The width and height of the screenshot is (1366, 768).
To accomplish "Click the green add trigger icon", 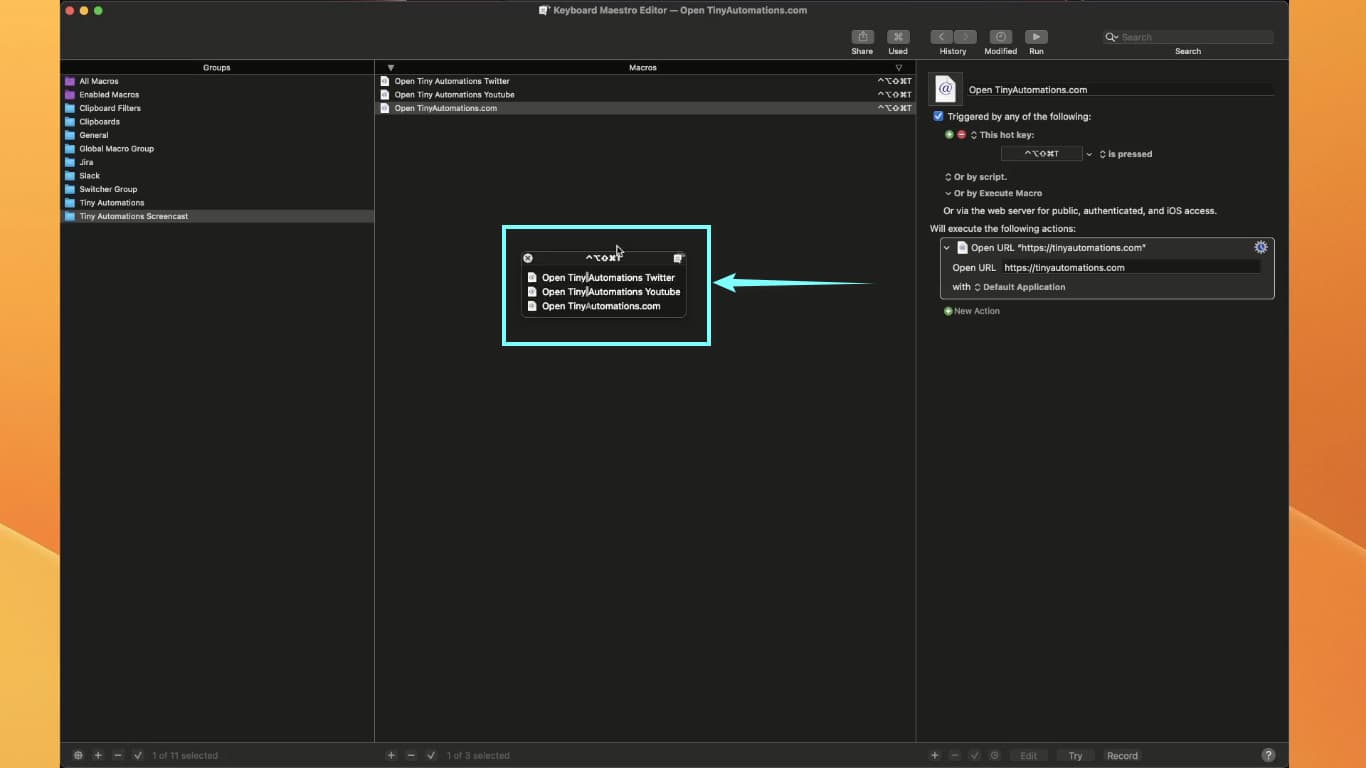I will (949, 134).
